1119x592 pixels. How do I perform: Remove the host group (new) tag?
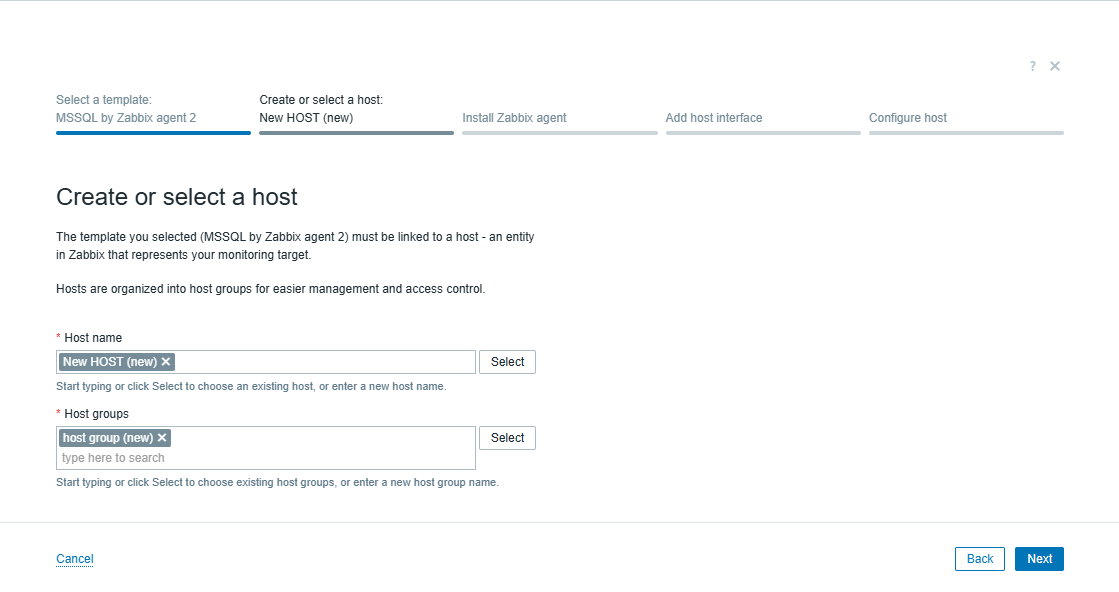[162, 438]
